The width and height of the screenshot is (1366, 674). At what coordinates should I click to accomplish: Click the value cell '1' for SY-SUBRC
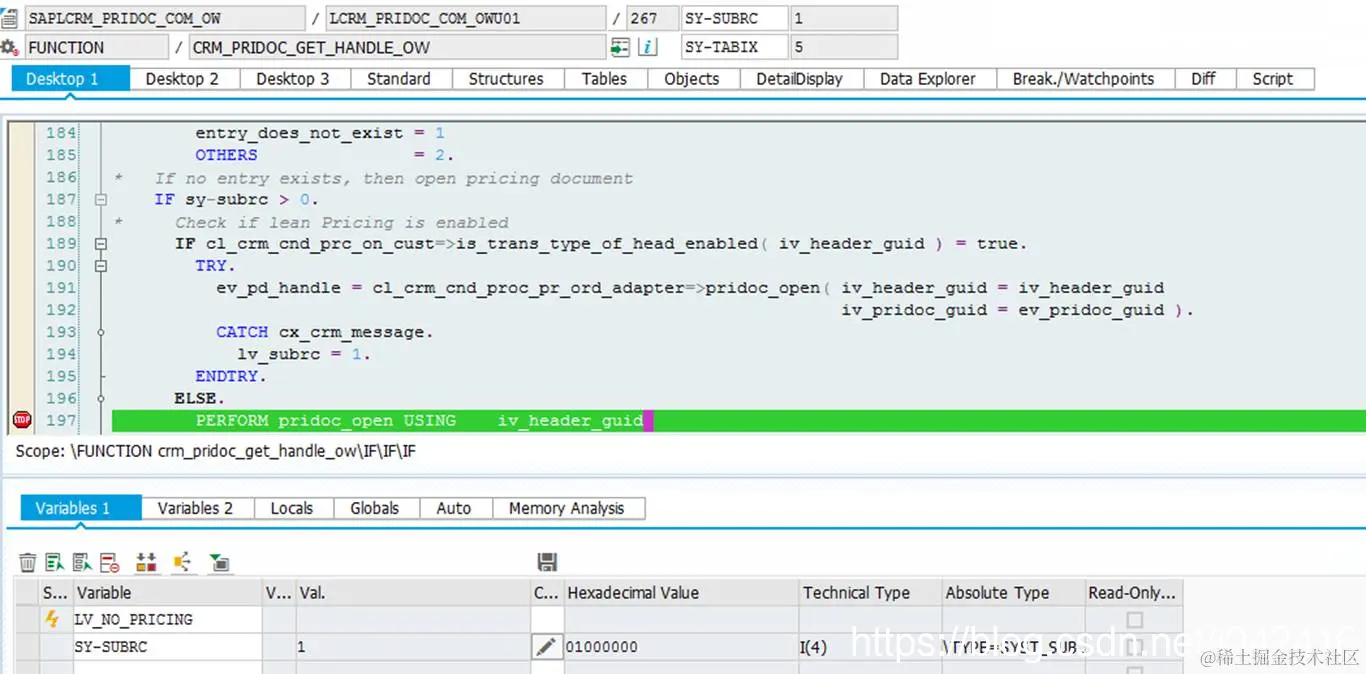pos(413,647)
